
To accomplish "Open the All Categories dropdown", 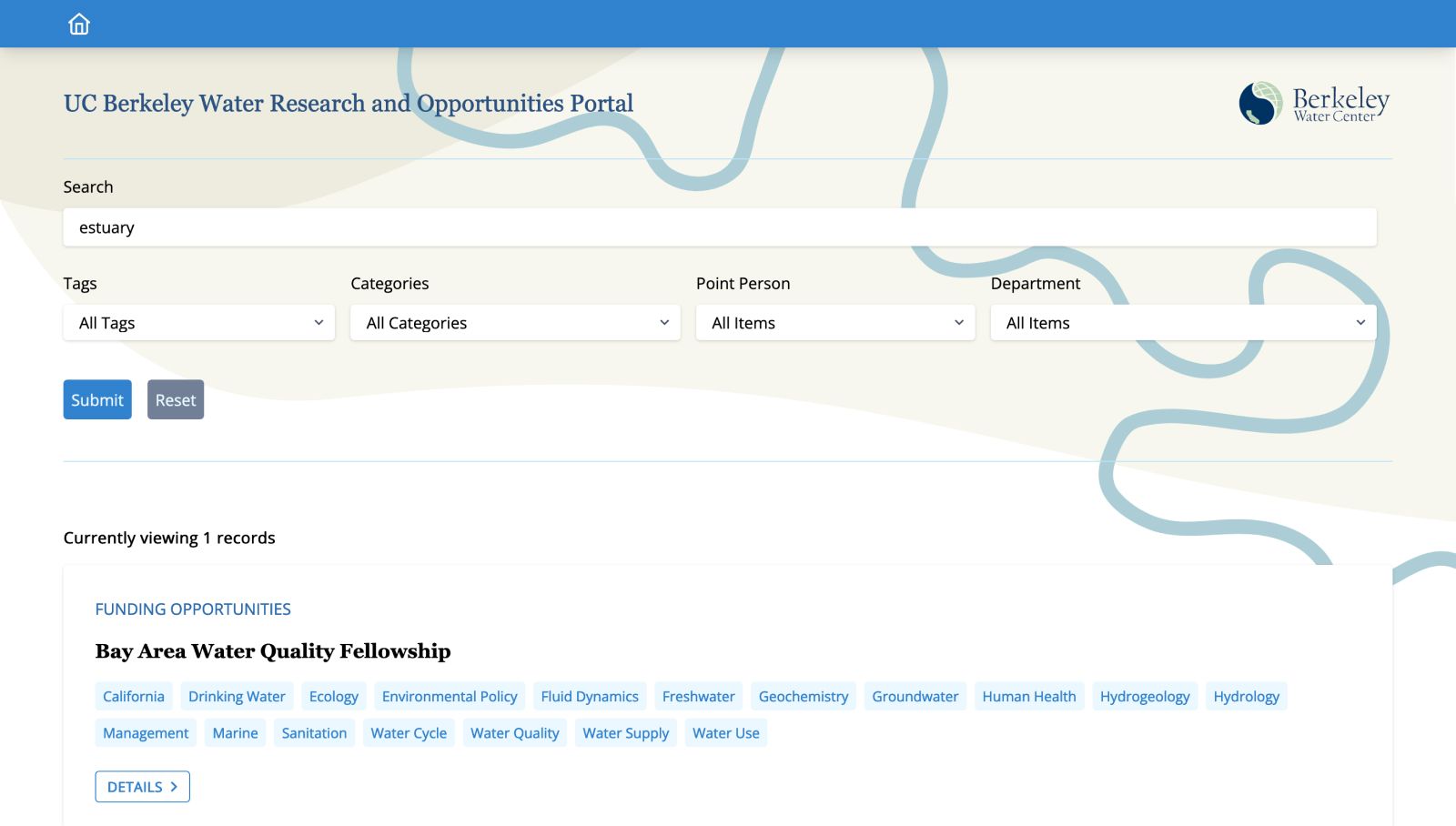I will point(515,323).
